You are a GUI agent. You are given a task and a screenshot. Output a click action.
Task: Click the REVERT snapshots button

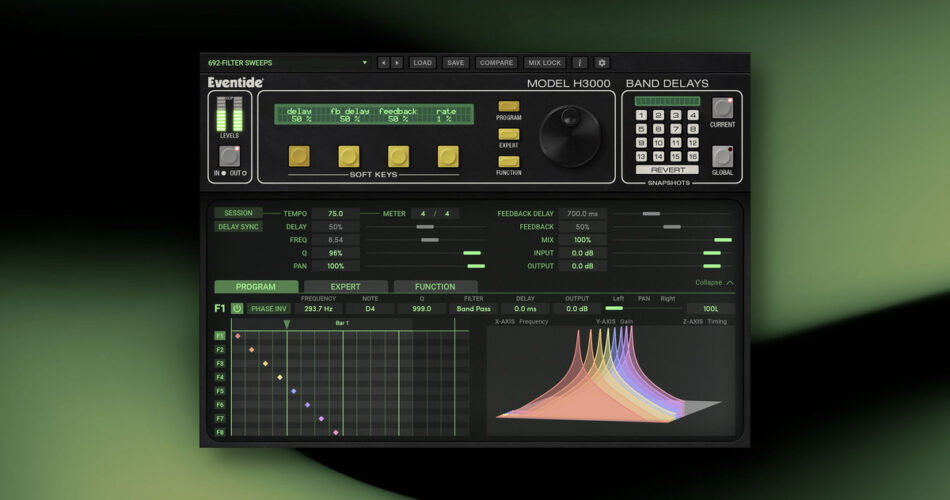[667, 170]
